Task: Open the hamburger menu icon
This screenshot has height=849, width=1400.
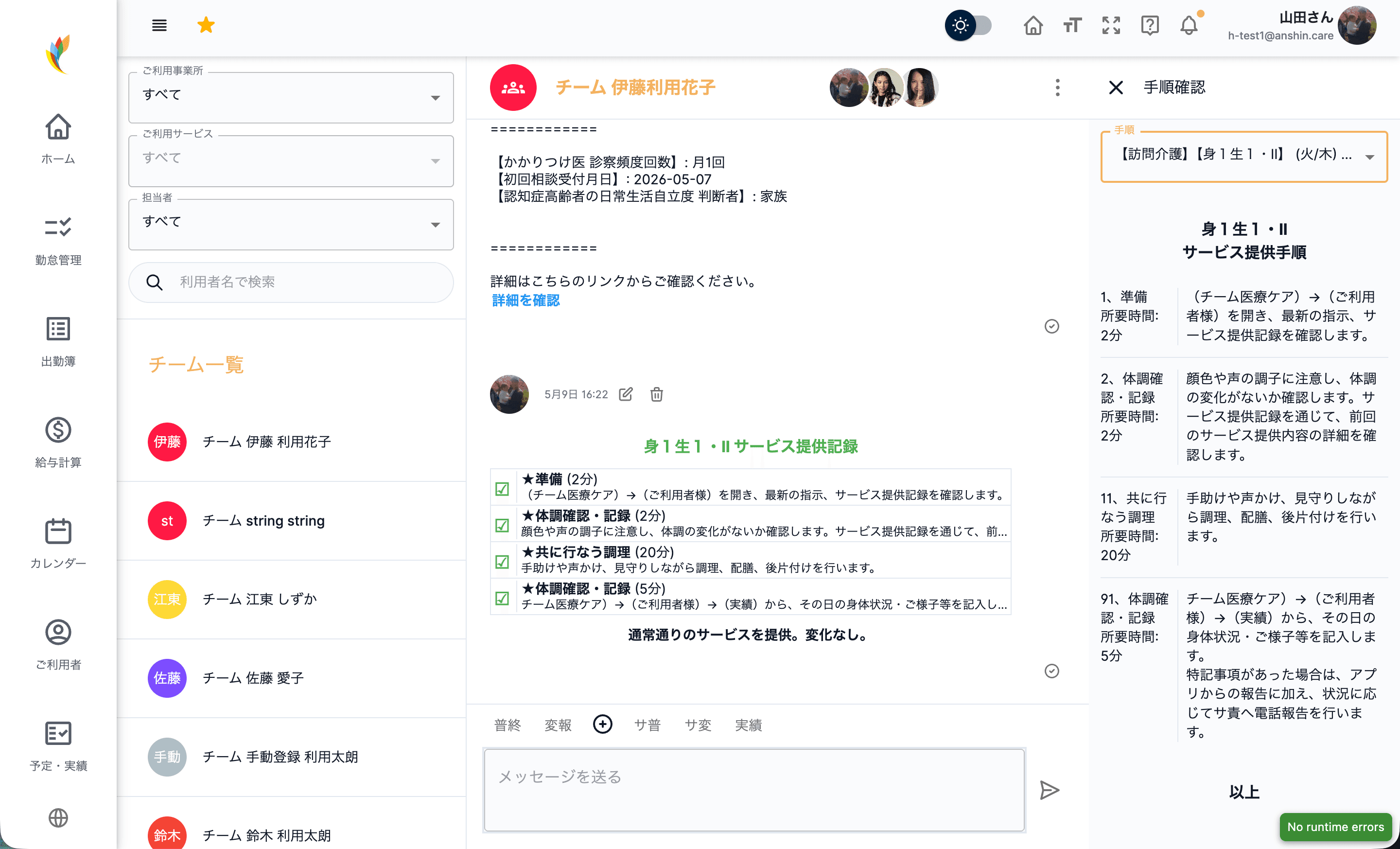Action: pos(159,25)
